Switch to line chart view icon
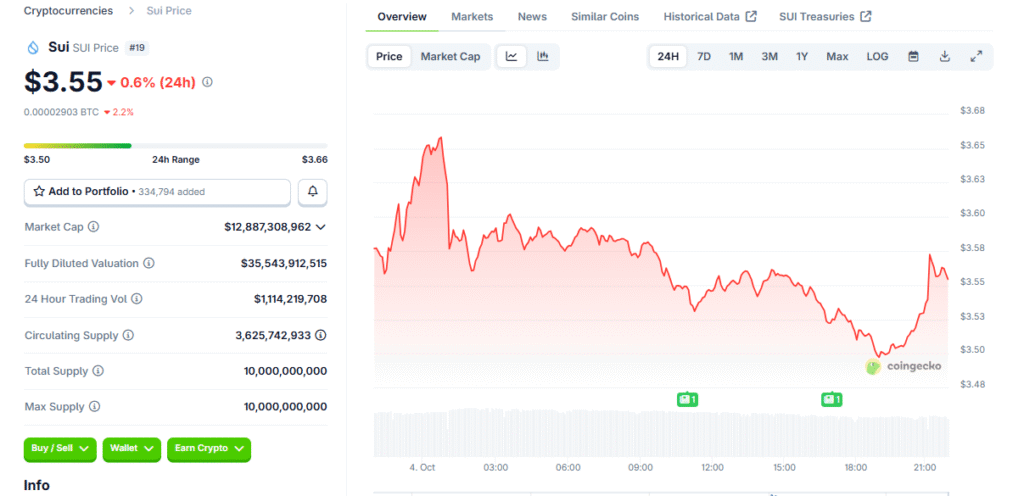The height and width of the screenshot is (496, 1024). coord(512,57)
